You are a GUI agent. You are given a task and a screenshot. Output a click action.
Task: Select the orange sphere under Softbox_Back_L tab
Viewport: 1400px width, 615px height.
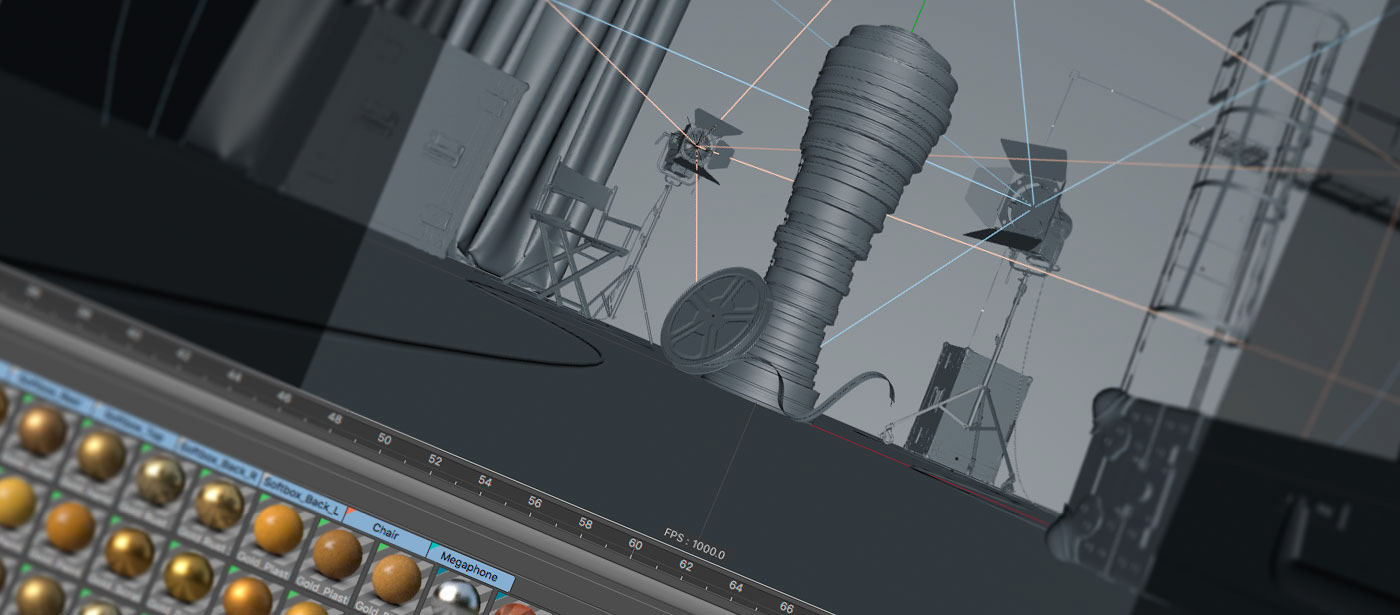[278, 529]
